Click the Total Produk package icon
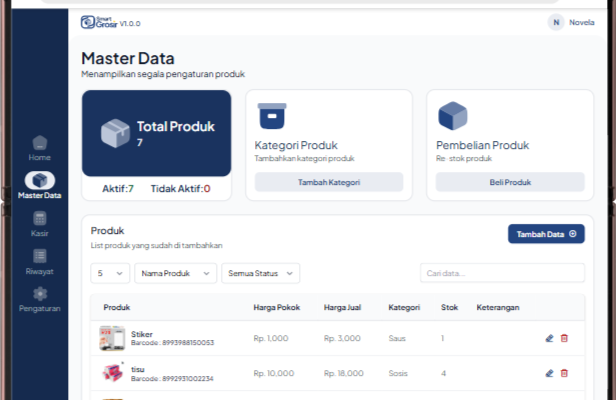 115,133
